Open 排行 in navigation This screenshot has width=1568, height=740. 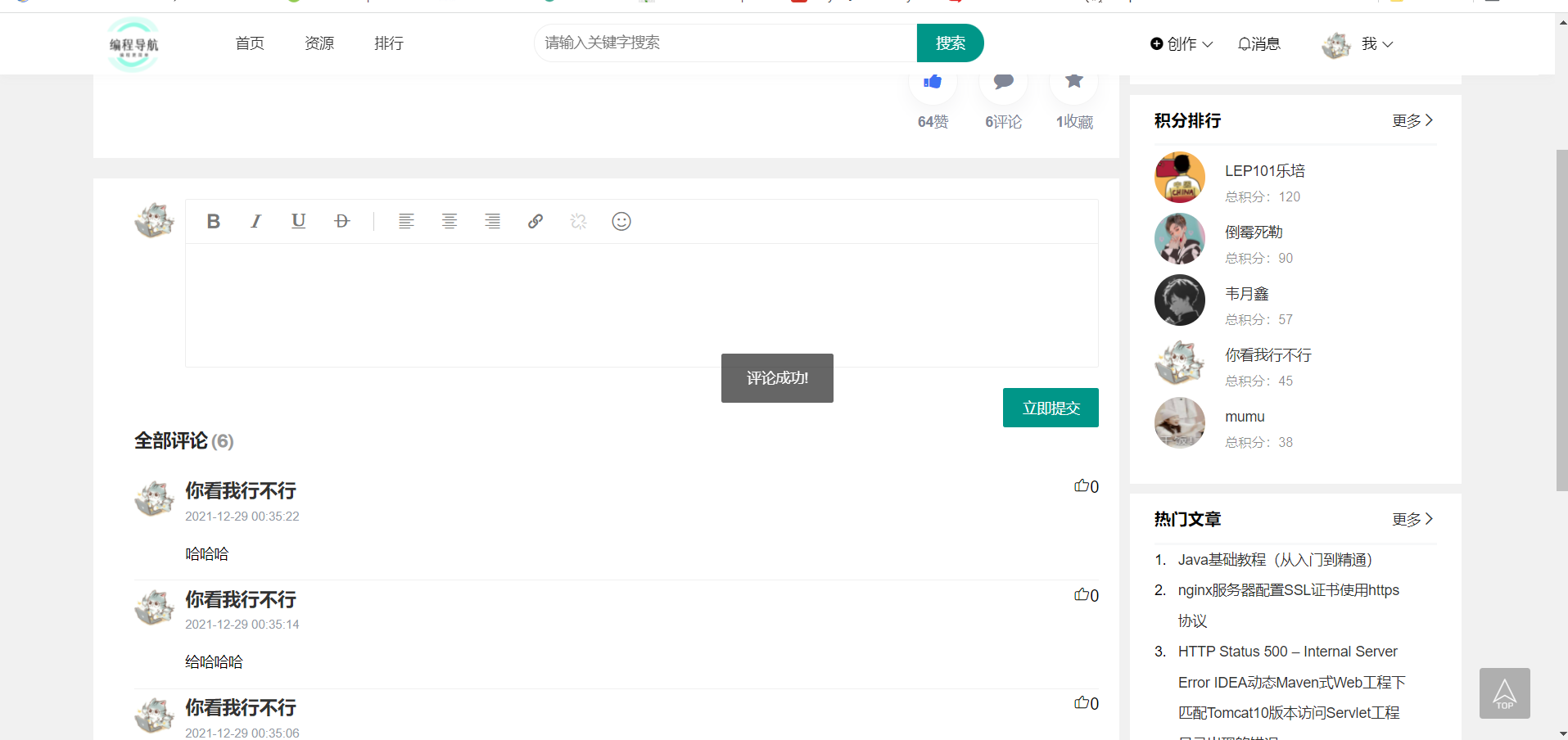coord(389,43)
